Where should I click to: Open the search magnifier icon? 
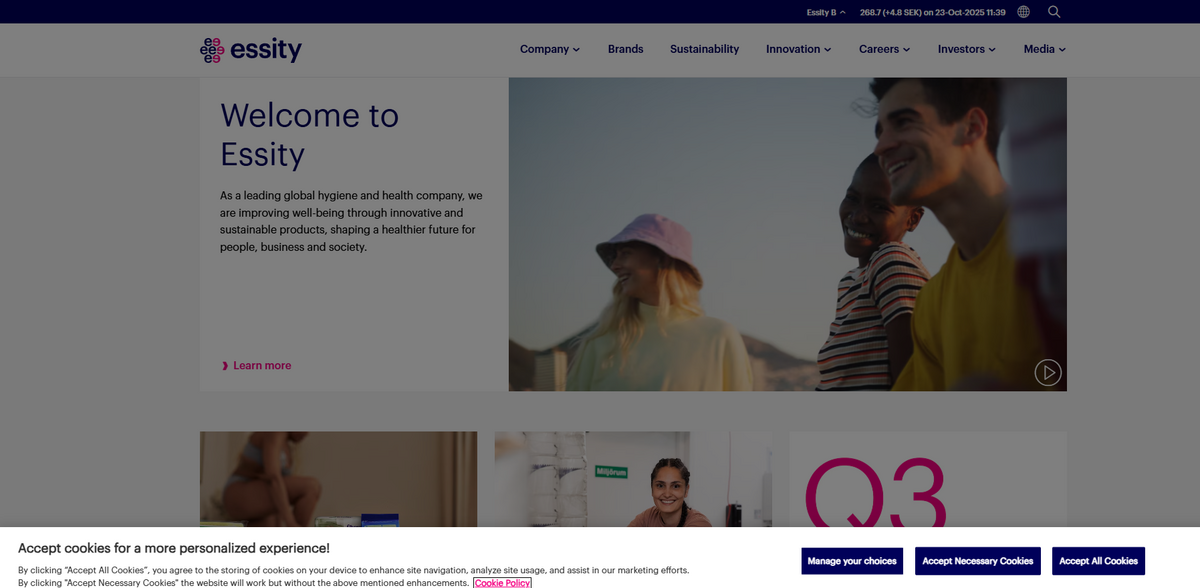click(x=1054, y=12)
